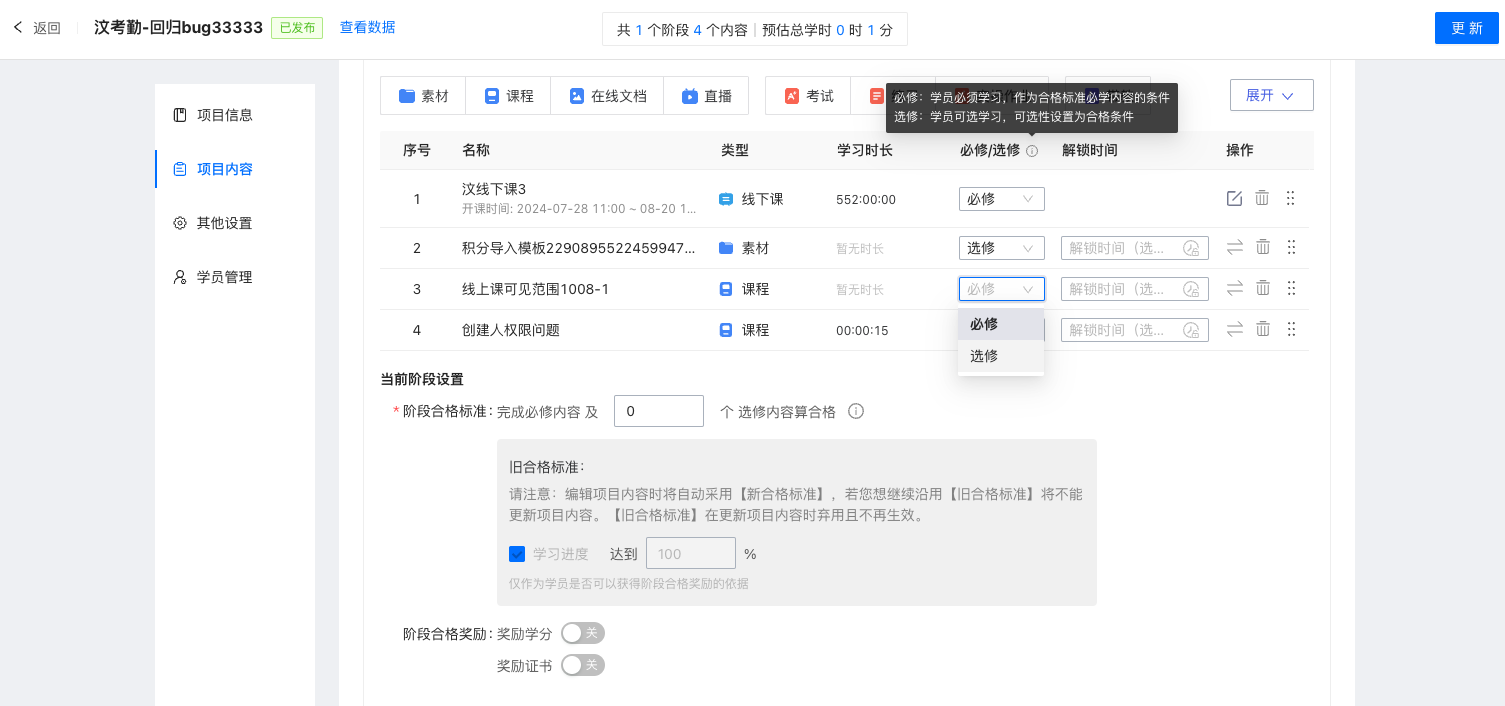Close the open dropdown for 线上课可见范围1008-1
Screen dimensions: 1505x706
point(1001,289)
